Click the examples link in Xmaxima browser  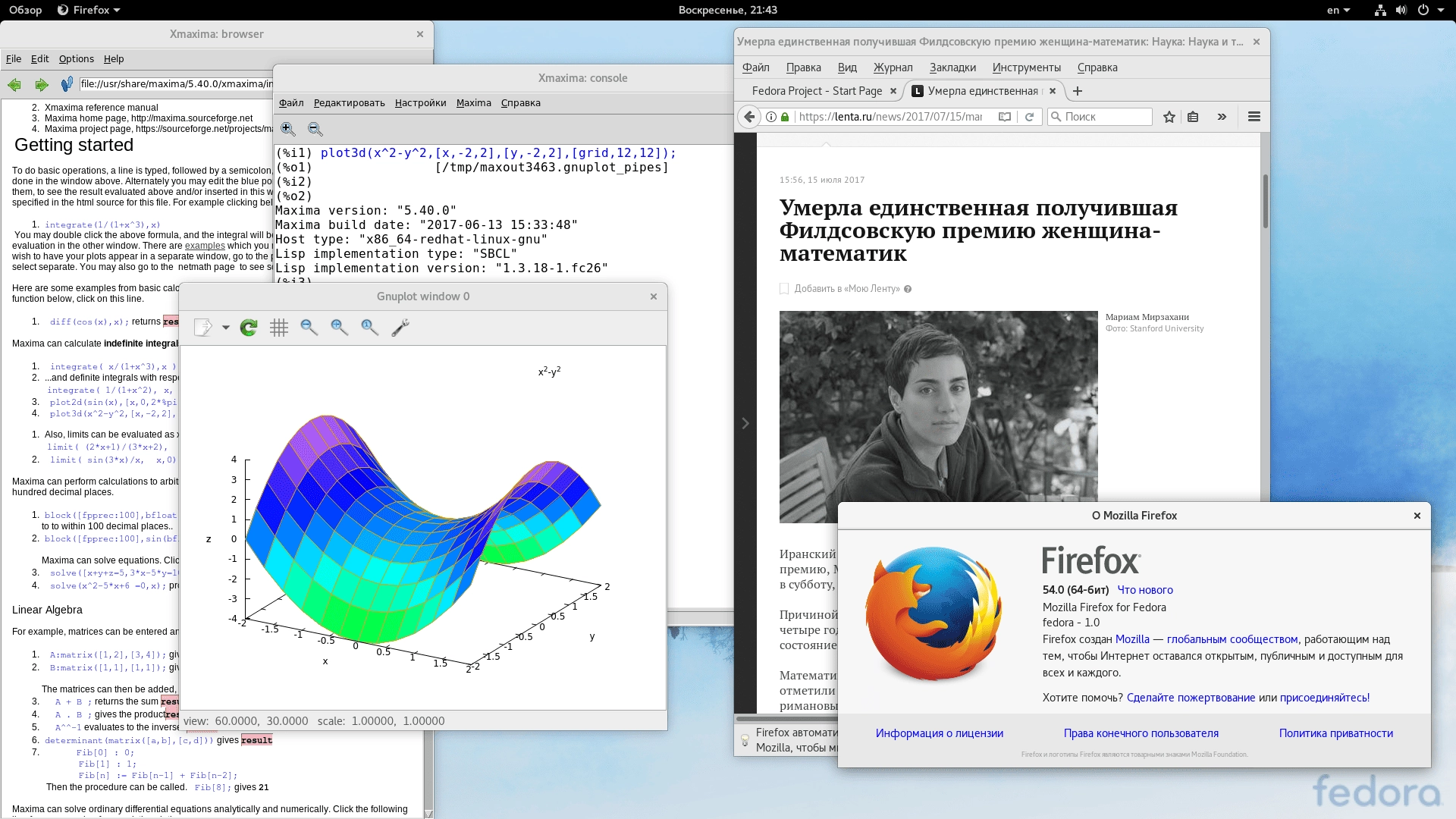[205, 246]
